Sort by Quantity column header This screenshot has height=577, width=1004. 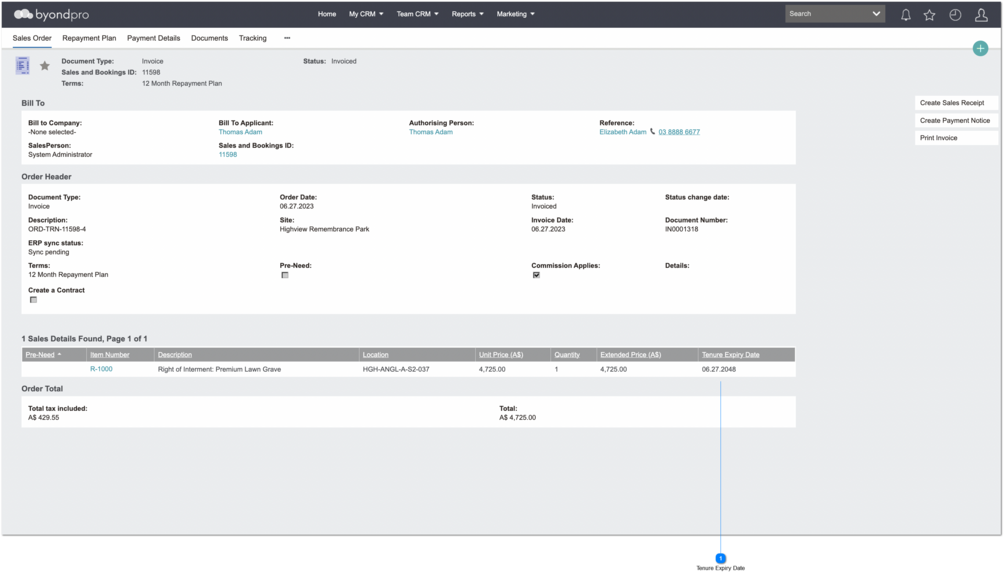pyautogui.click(x=567, y=355)
